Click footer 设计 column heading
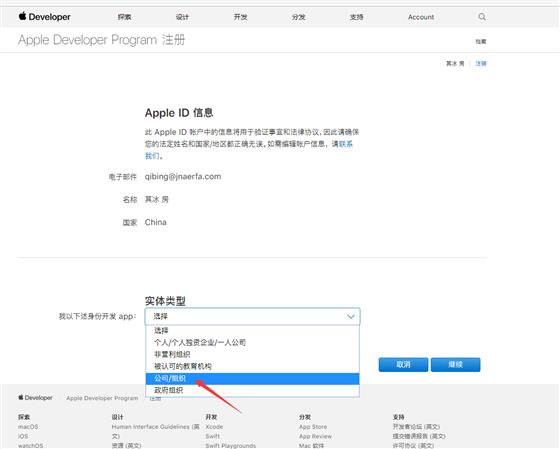The height and width of the screenshot is (449, 560). [118, 417]
